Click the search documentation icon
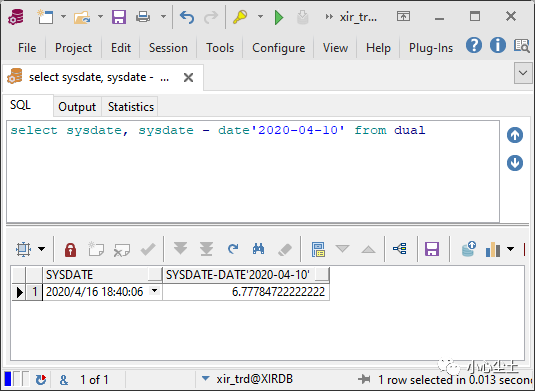The height and width of the screenshot is (391, 535). 522,45
